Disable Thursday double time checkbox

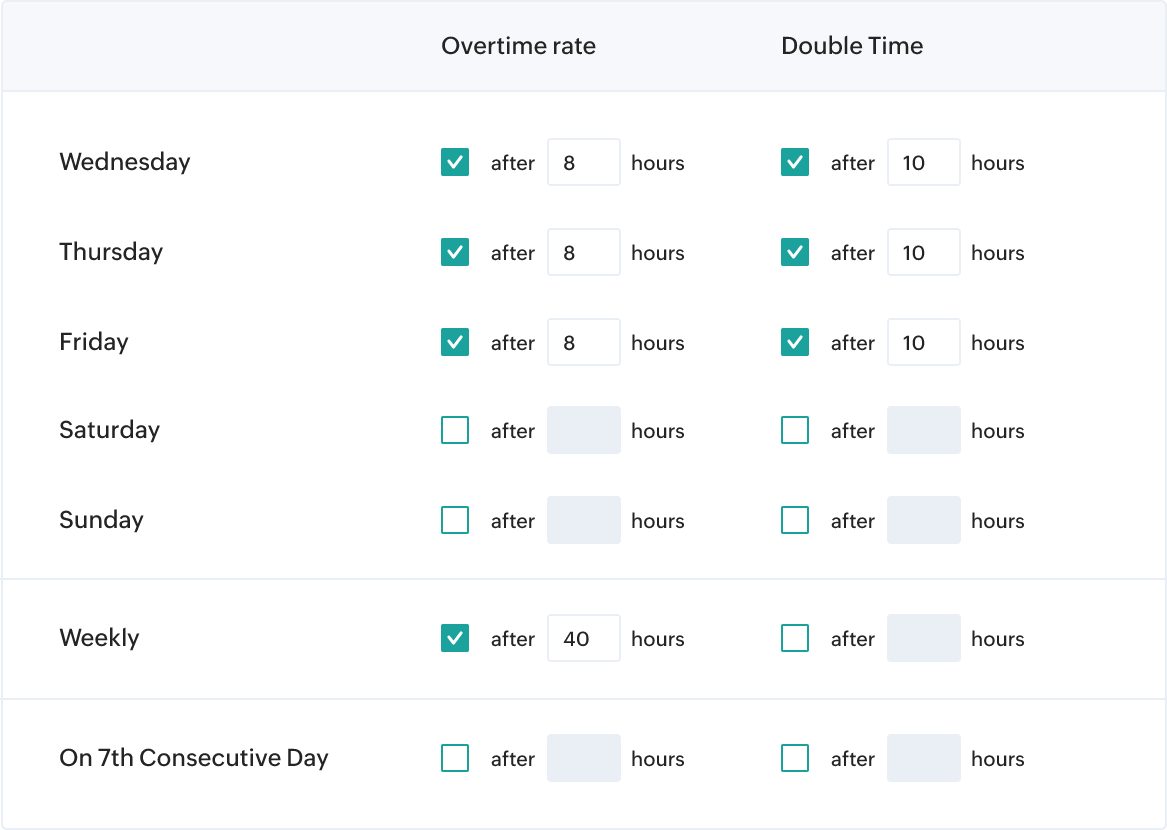pos(795,252)
